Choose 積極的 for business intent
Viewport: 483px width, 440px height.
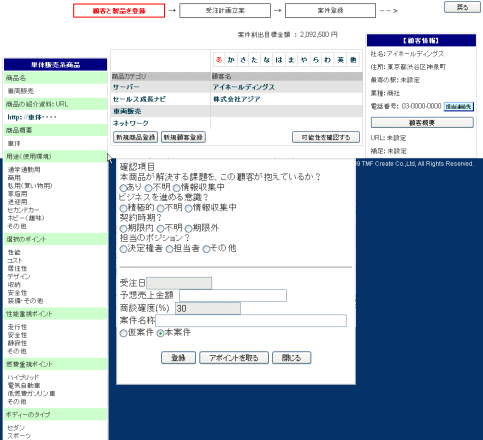123,209
